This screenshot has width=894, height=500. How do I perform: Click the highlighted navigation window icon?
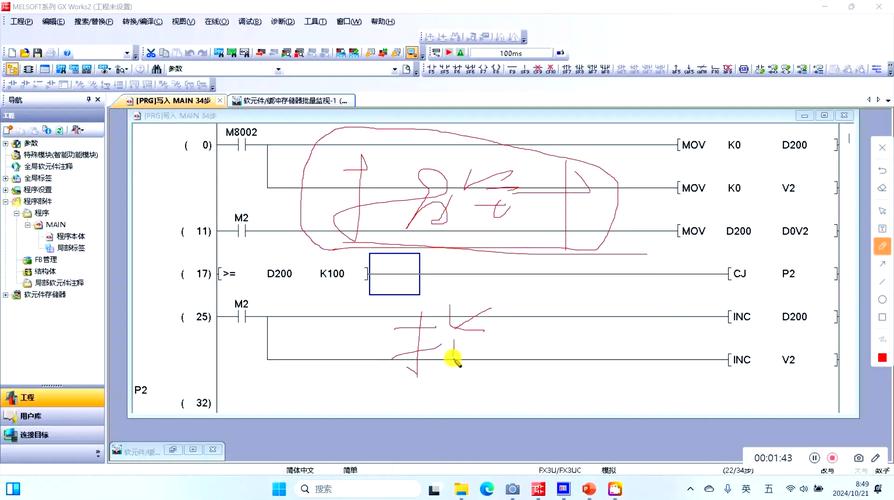click(x=12, y=69)
